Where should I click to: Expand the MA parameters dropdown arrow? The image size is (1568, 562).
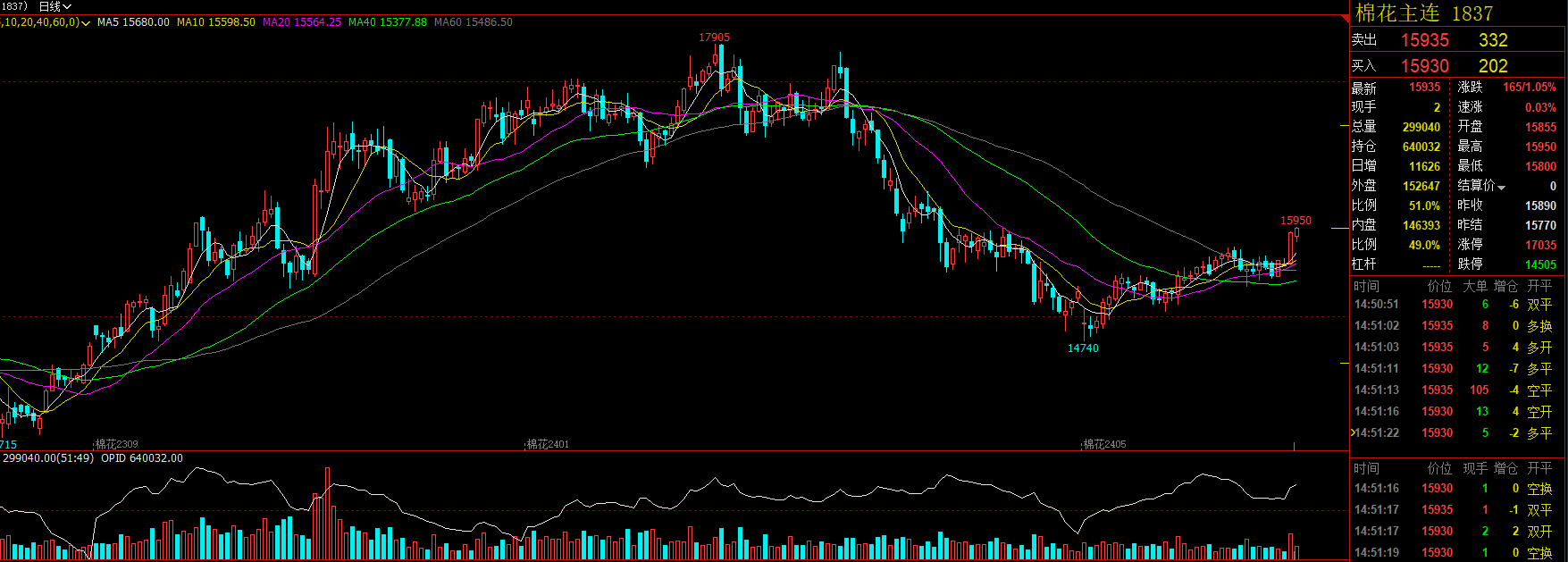(86, 22)
